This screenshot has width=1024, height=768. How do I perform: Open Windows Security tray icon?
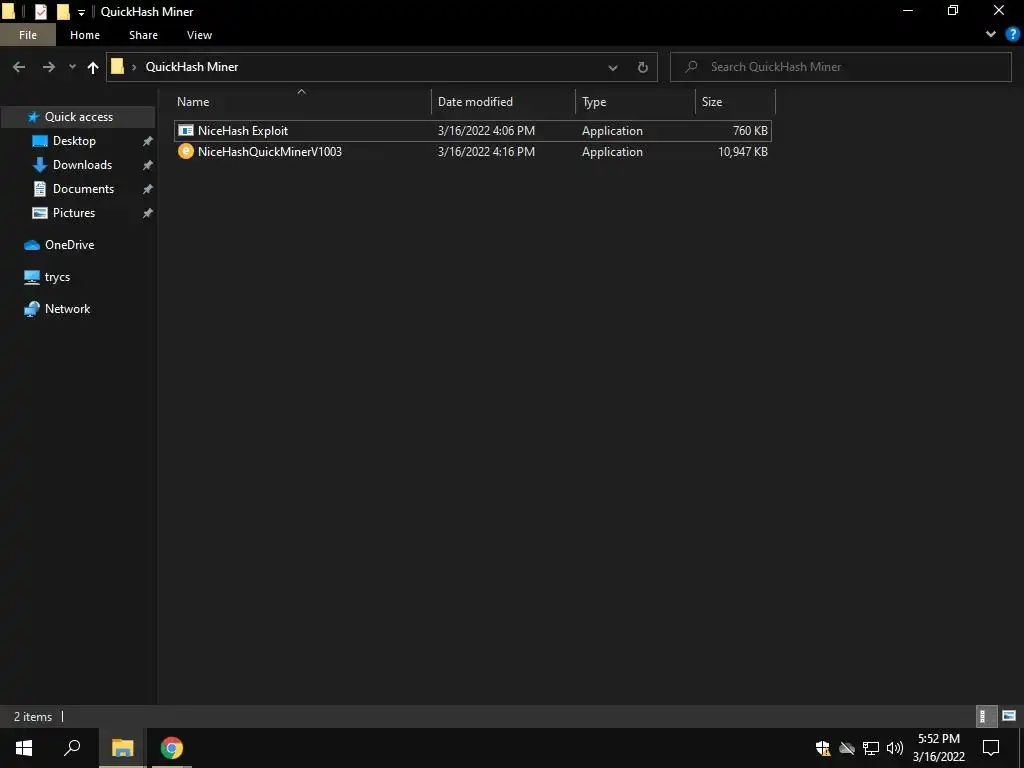(823, 748)
